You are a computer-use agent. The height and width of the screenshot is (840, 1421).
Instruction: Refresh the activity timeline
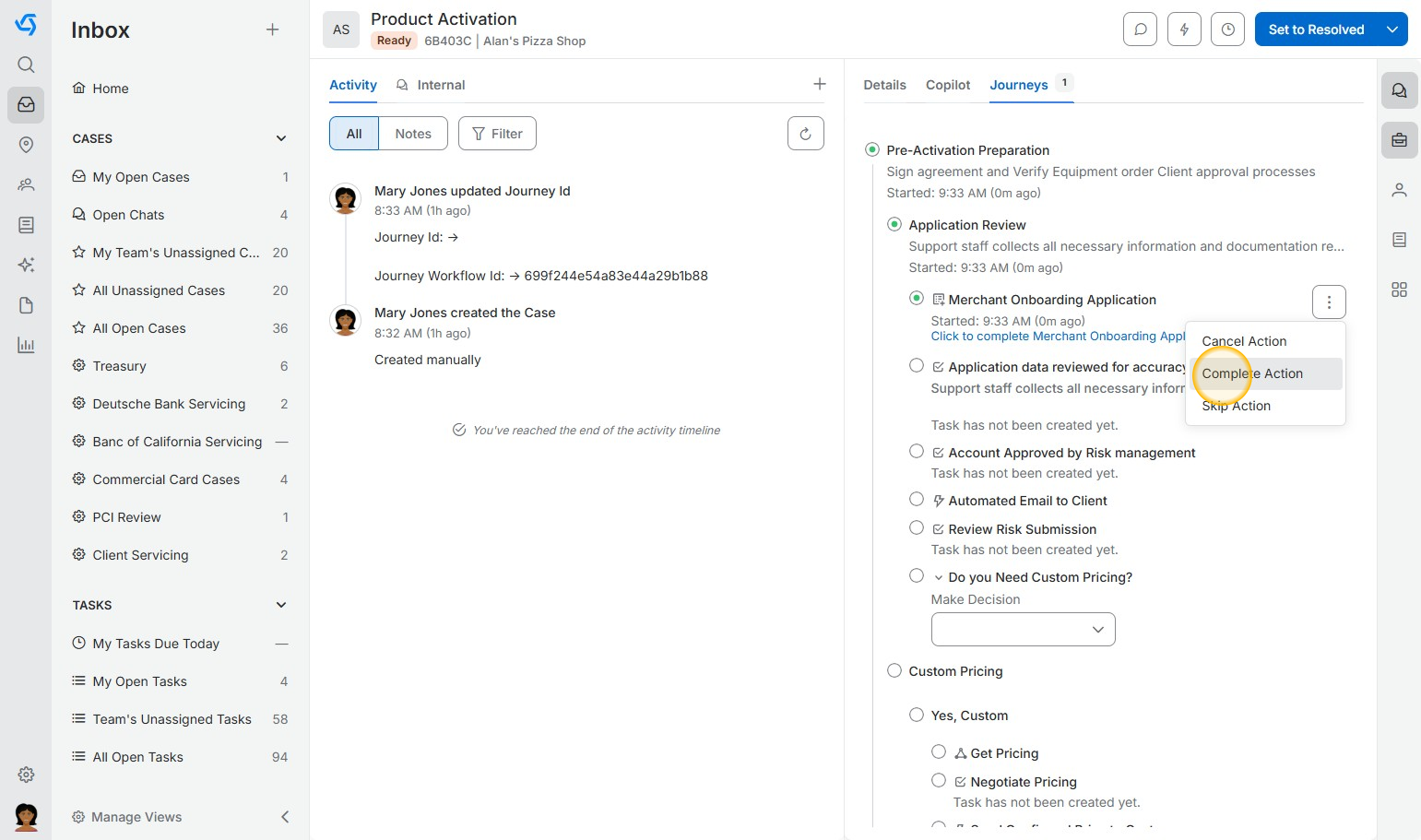(805, 134)
